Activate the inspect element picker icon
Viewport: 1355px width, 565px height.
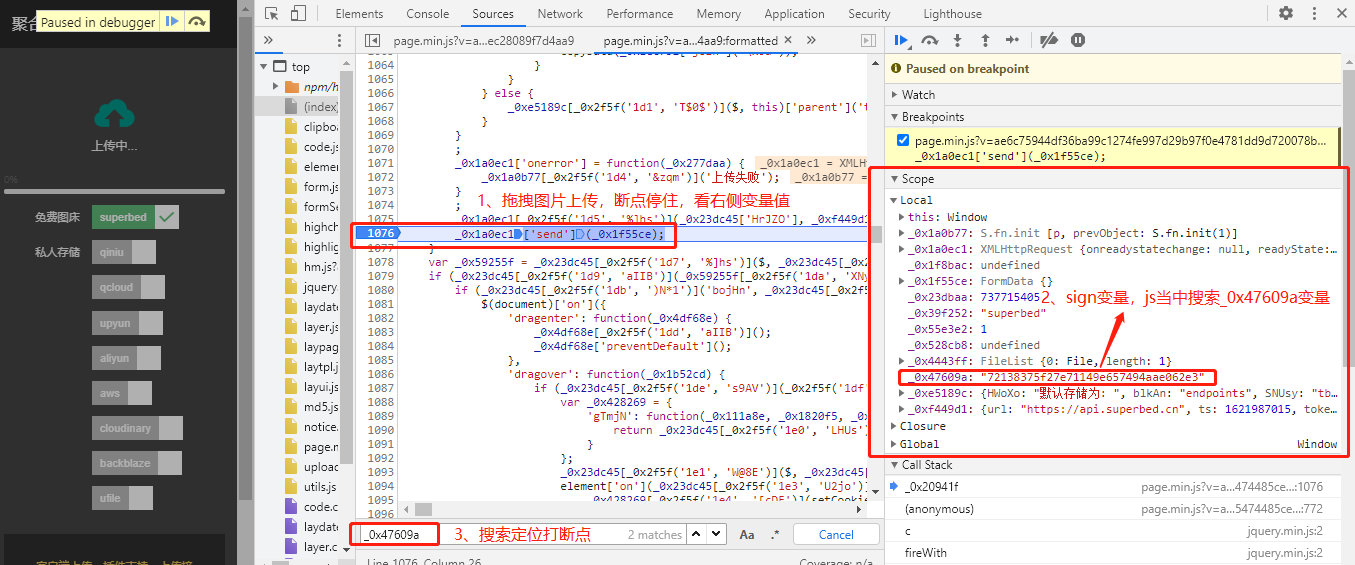pyautogui.click(x=271, y=13)
